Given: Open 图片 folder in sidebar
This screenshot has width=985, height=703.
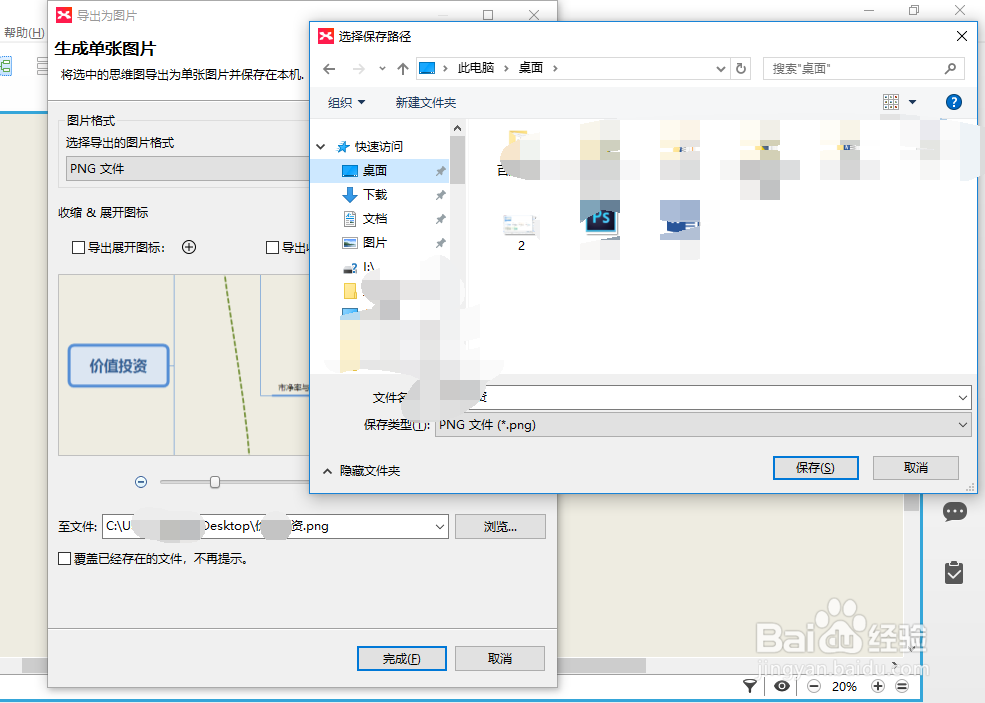Looking at the screenshot, I should click(x=375, y=243).
